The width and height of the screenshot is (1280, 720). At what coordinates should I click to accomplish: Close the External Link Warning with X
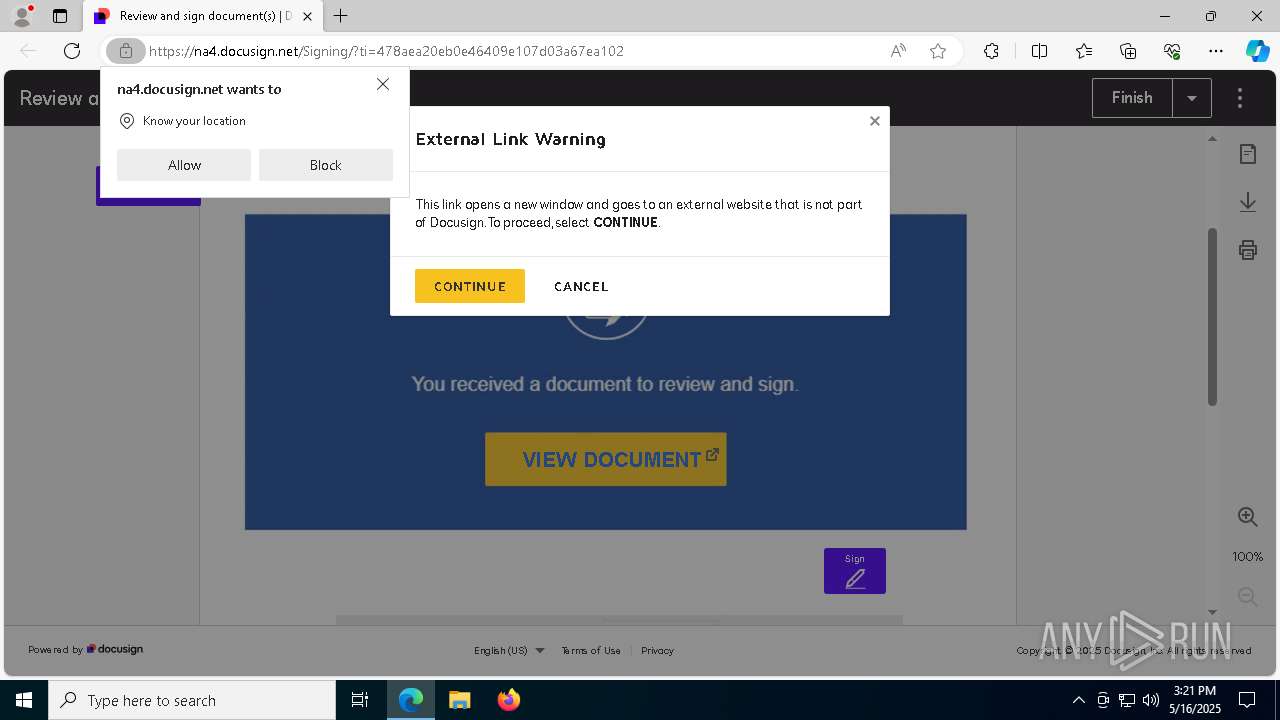coord(875,121)
